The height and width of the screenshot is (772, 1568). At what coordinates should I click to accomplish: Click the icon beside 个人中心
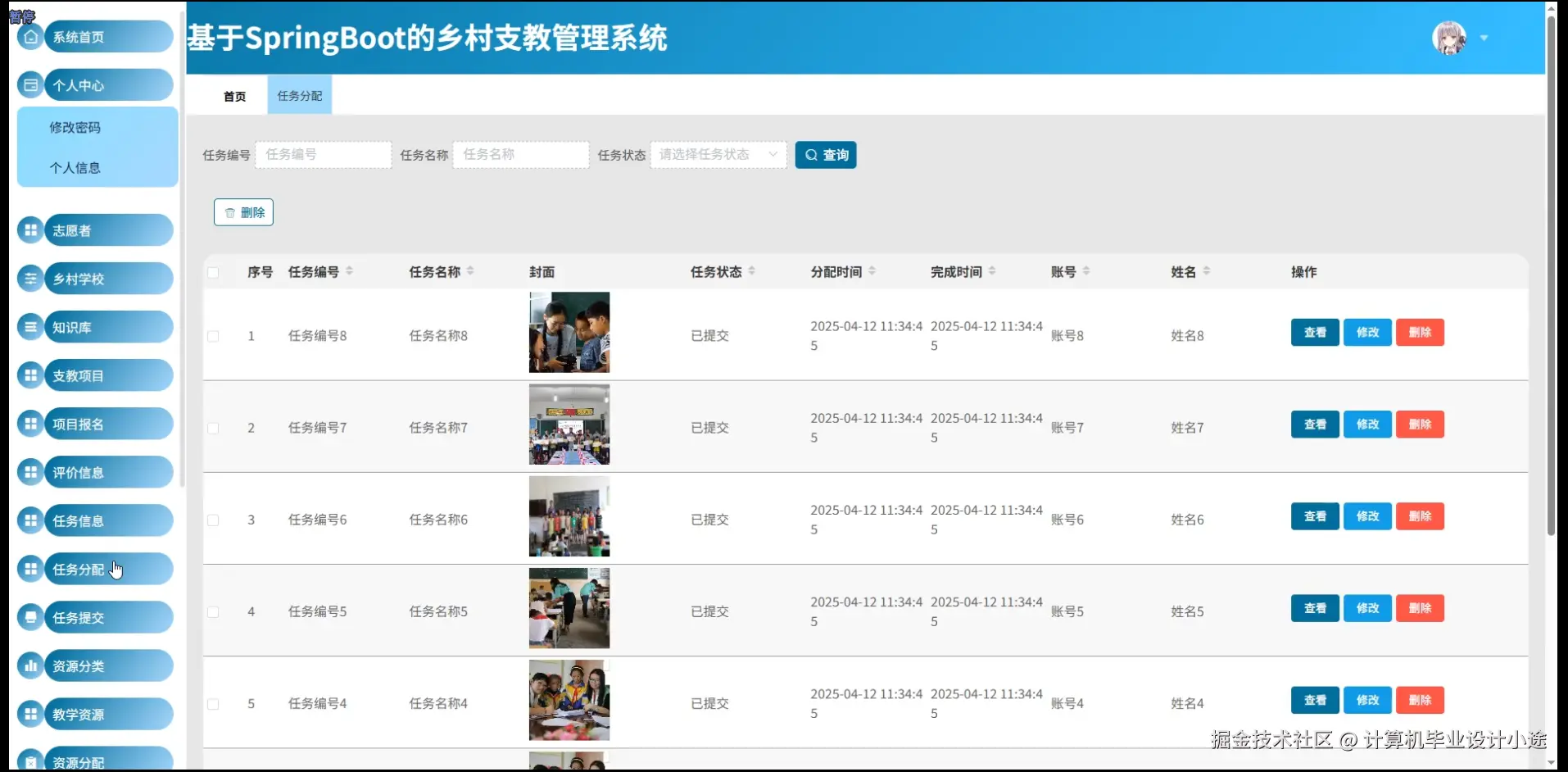[x=30, y=85]
